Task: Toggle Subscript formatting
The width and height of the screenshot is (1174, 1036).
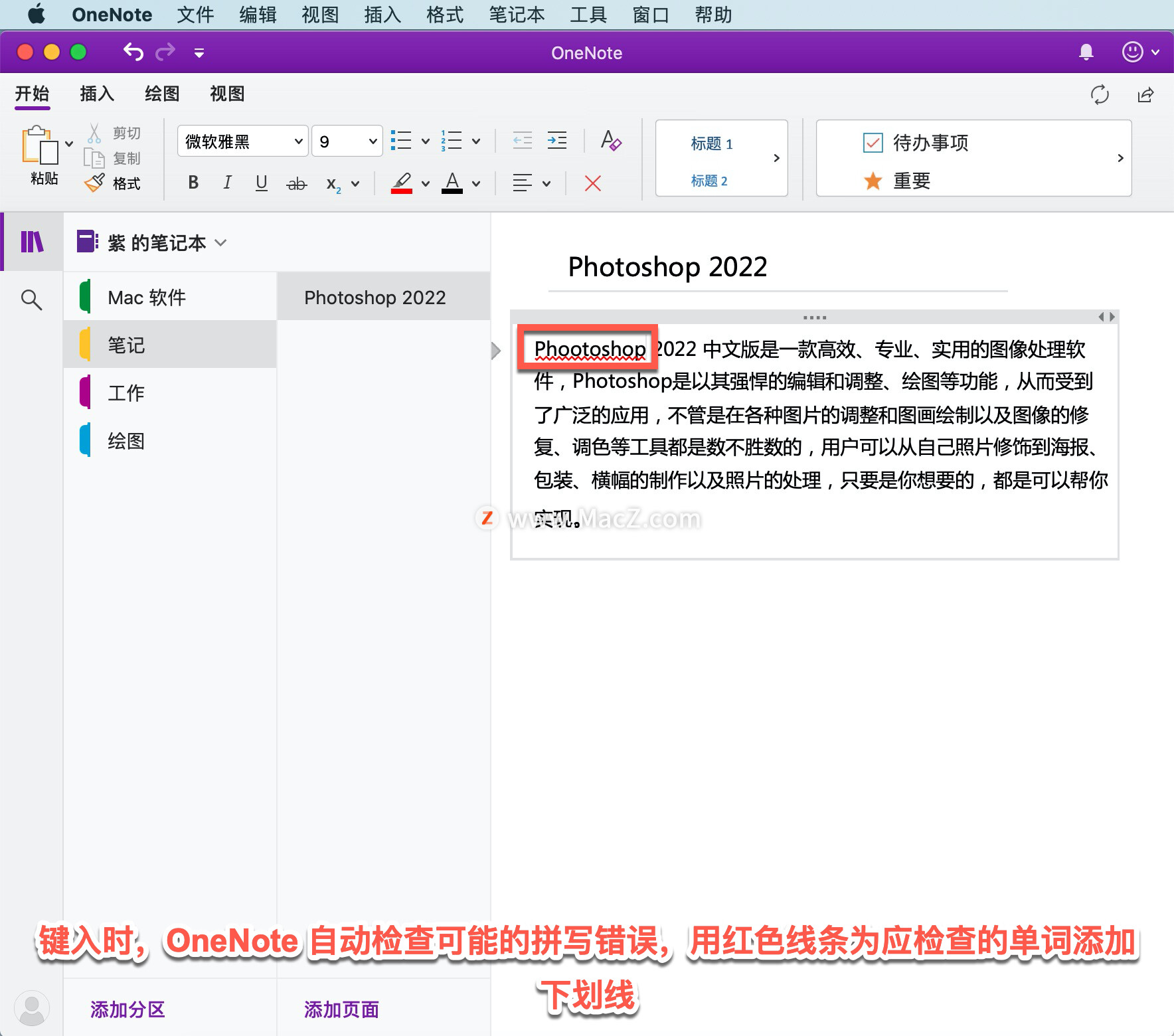Action: (333, 184)
